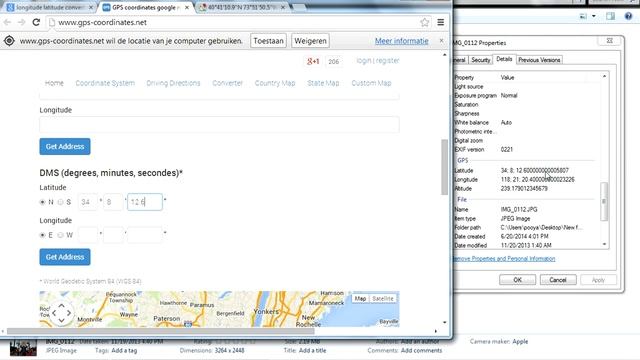The height and width of the screenshot is (360, 640).
Task: Click DMS longitude seconds field
Action: [145, 235]
